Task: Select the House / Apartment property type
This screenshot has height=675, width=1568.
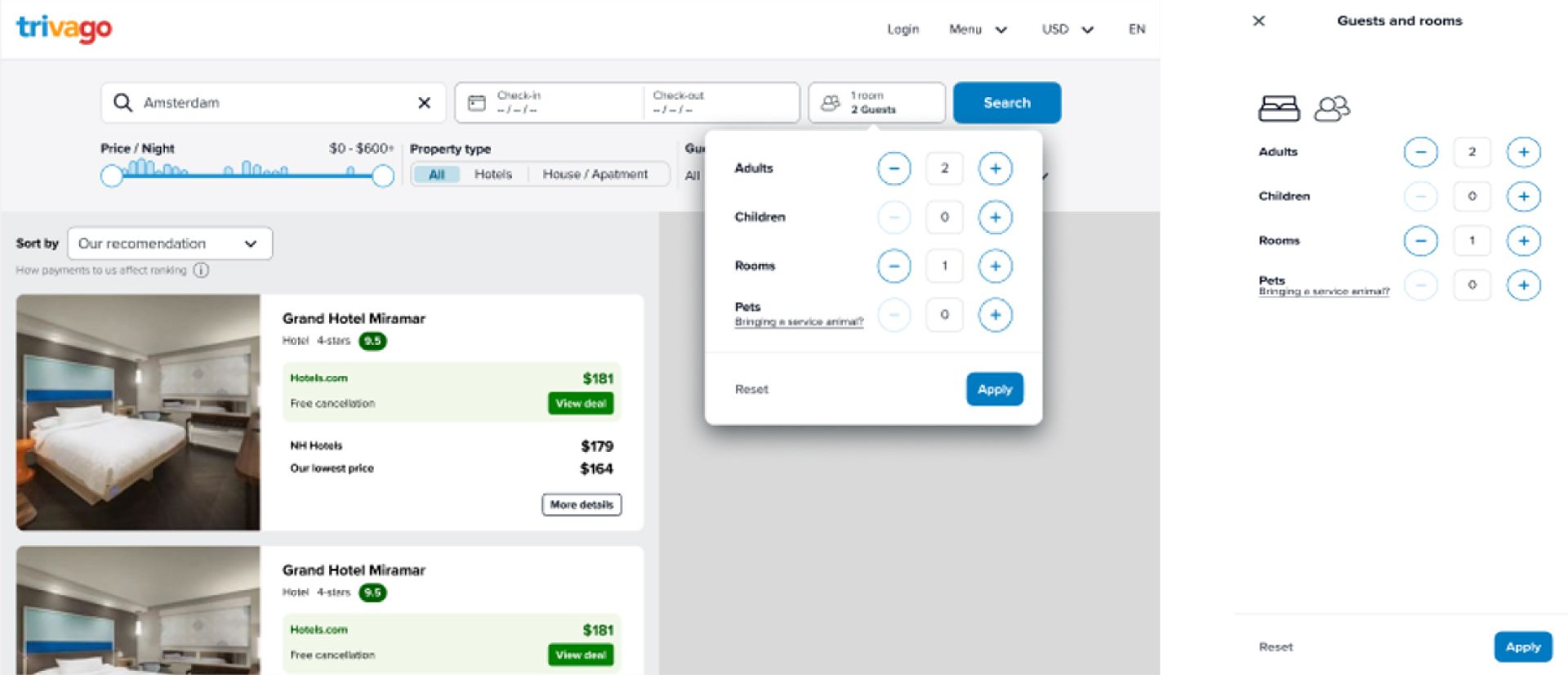Action: [x=595, y=174]
